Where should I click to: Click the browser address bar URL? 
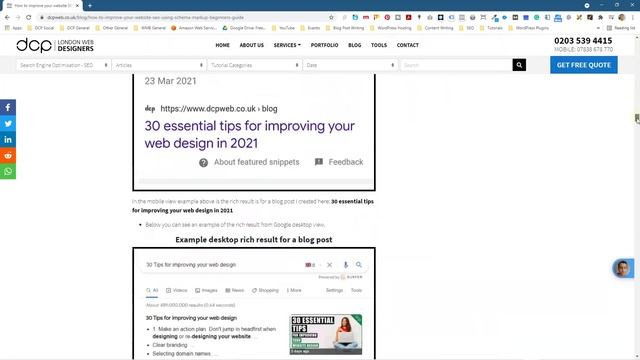tap(145, 18)
